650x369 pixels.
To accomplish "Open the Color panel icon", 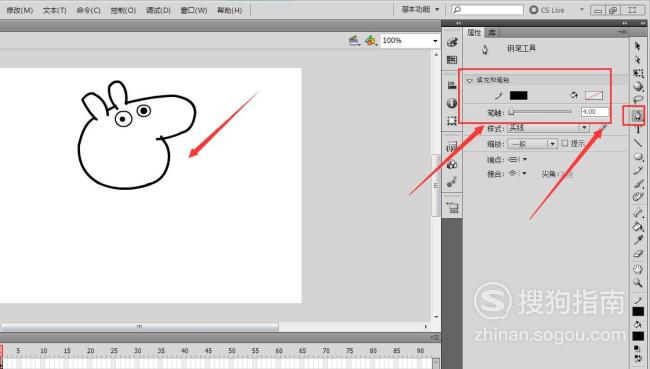I will 452,42.
